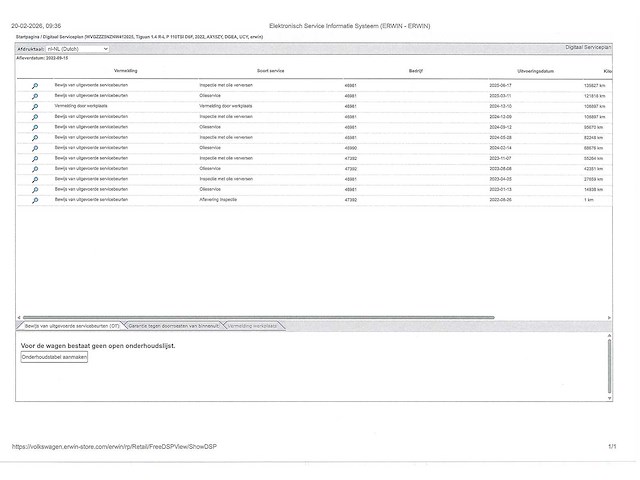Open magnifier for the 2024-05-28 inspection entry
This screenshot has height=480, width=640.
(35, 138)
